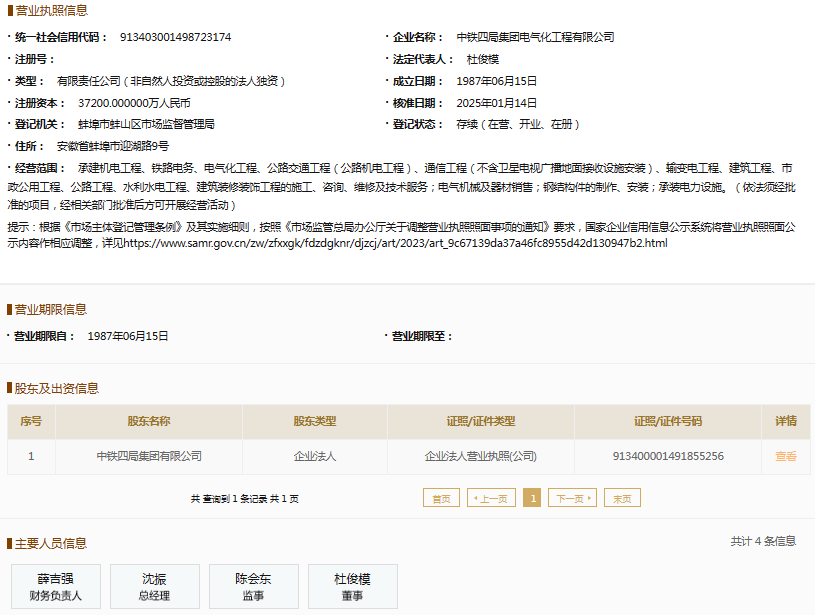815x615 pixels.
Task: Click the 主要人员信息 section heading
Action: coord(50,544)
